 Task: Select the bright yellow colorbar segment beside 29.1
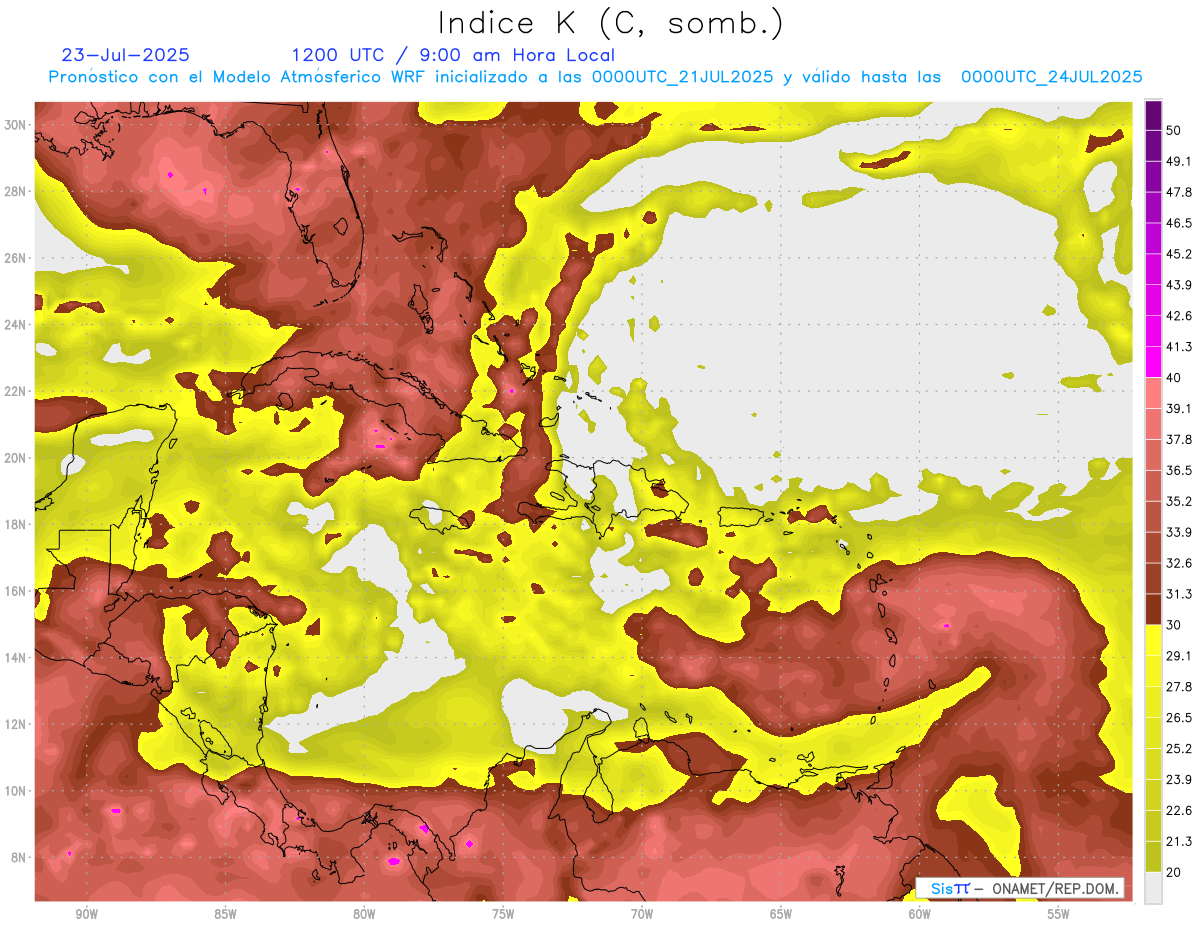tap(1153, 641)
